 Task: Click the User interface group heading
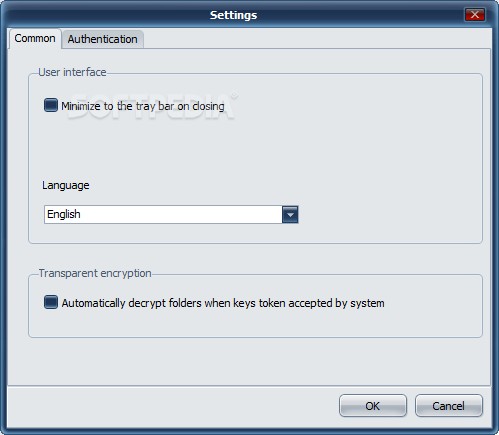[x=72, y=72]
